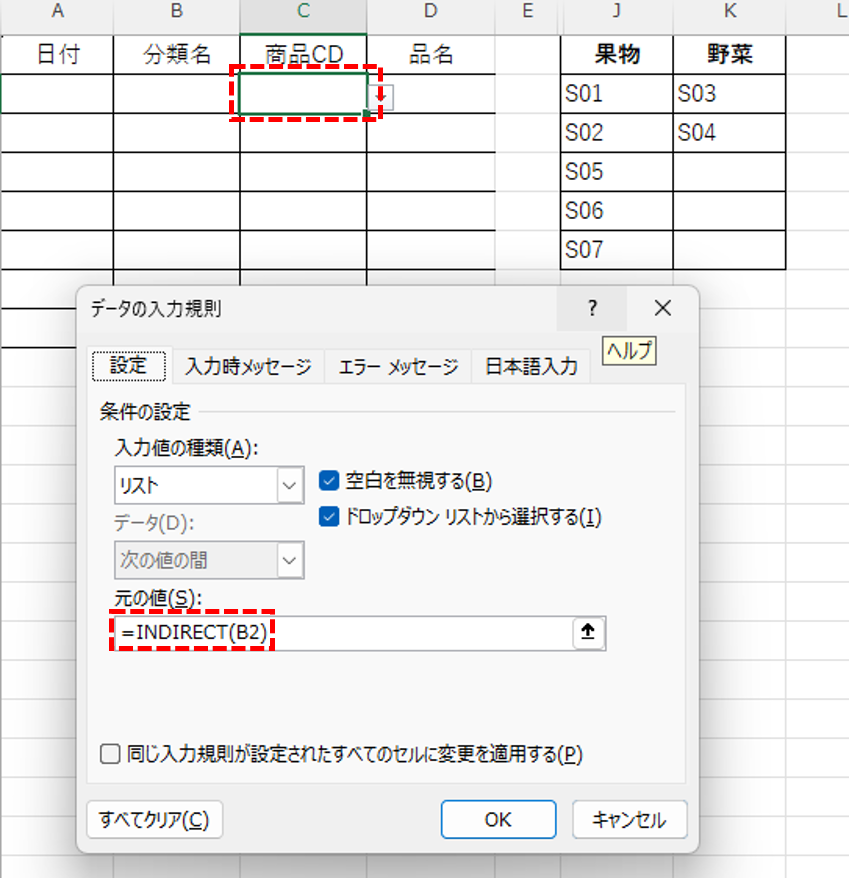The width and height of the screenshot is (849, 878).
Task: Switch to the 設定 tab
Action: click(129, 366)
